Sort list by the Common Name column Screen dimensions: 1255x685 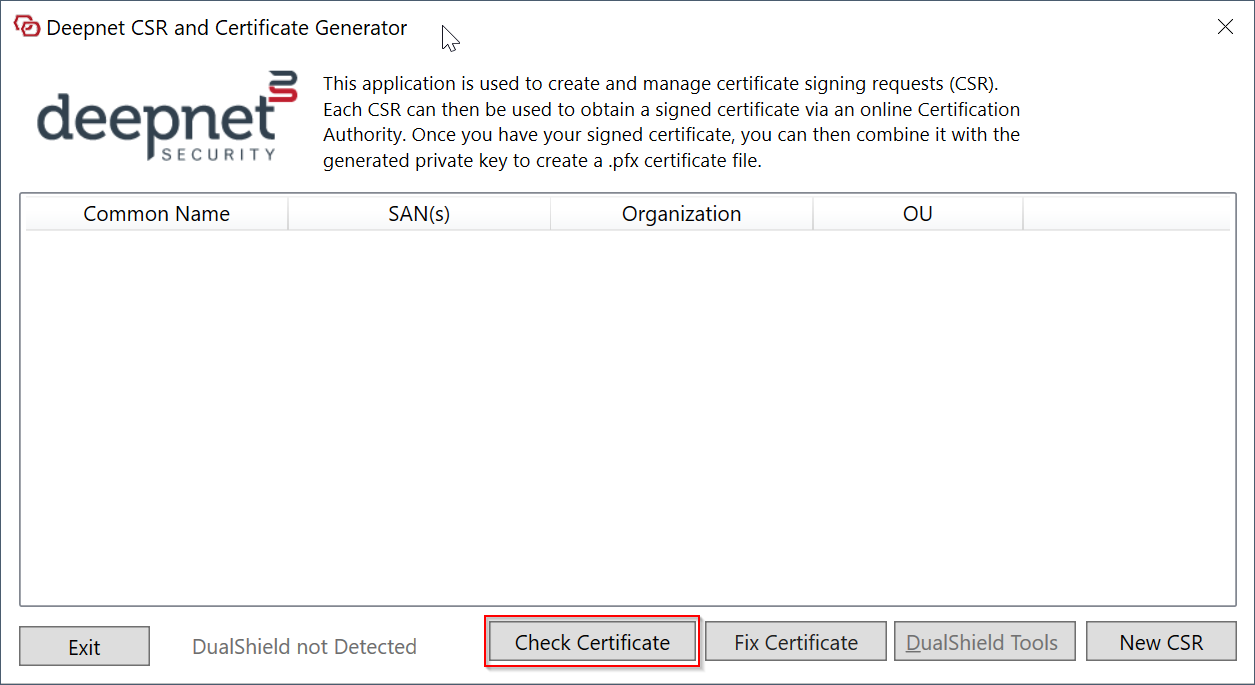coord(156,214)
